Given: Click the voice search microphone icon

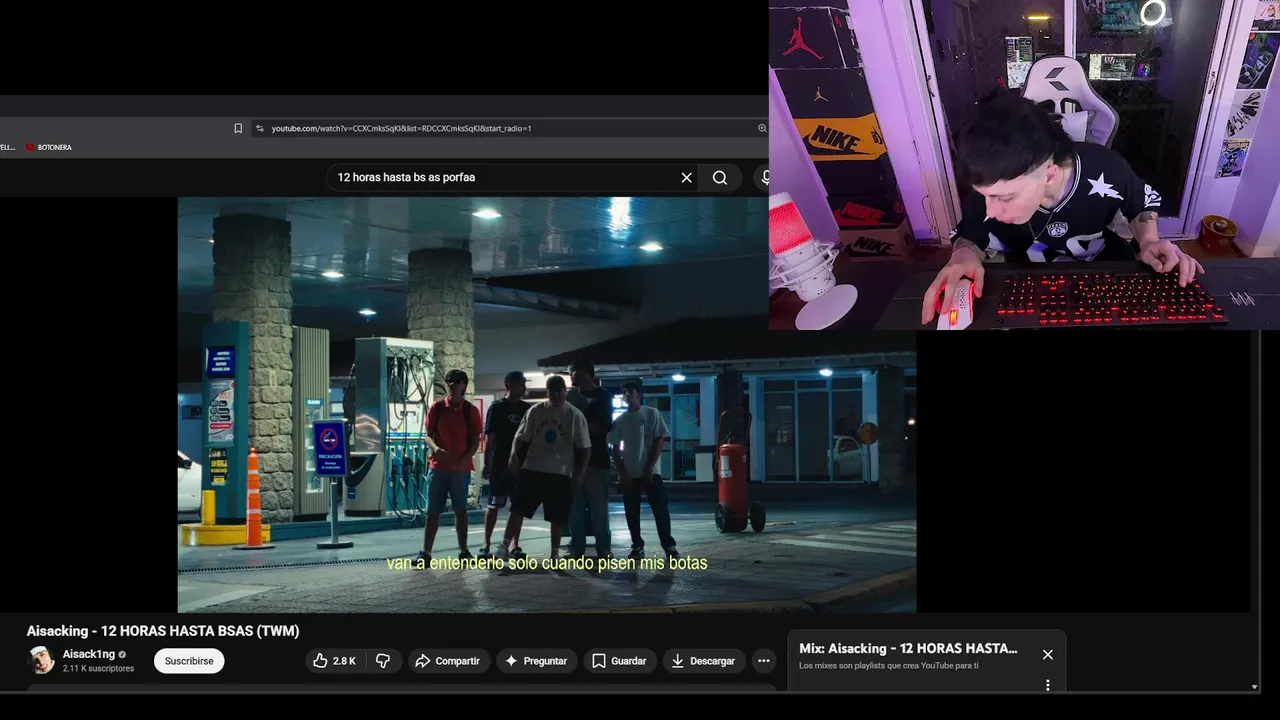Looking at the screenshot, I should click(764, 177).
